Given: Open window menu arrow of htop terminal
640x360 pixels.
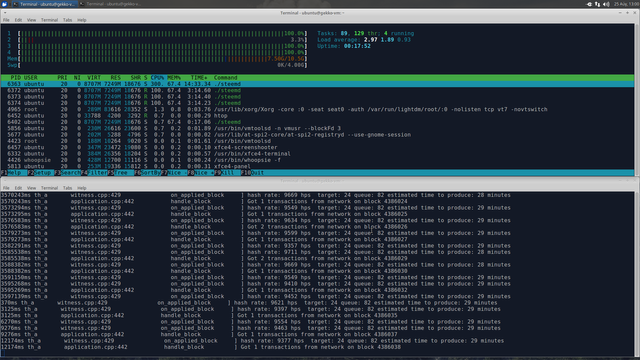Looking at the screenshot, I should click(x=5, y=13).
